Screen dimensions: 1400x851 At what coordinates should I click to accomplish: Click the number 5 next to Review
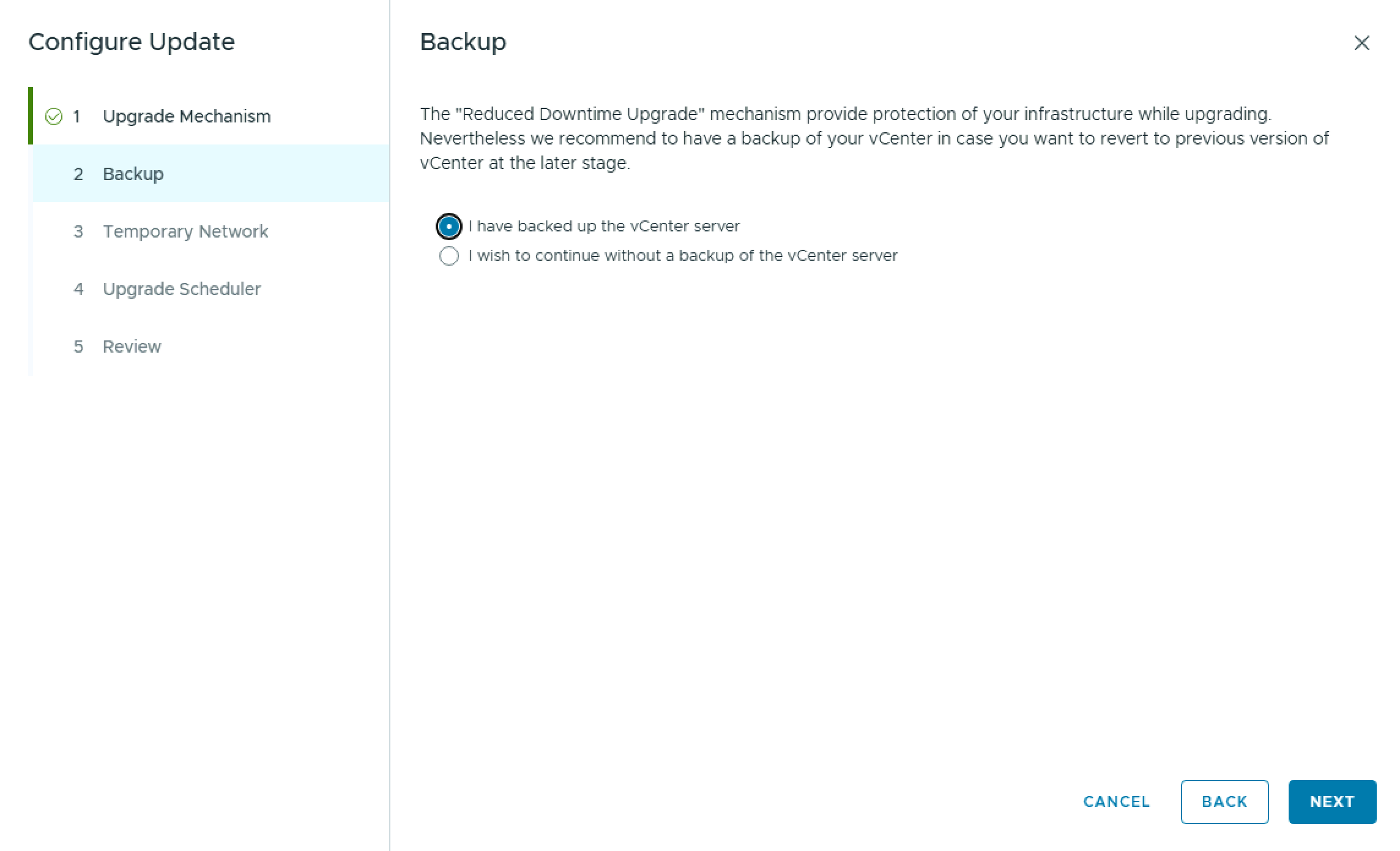click(78, 347)
